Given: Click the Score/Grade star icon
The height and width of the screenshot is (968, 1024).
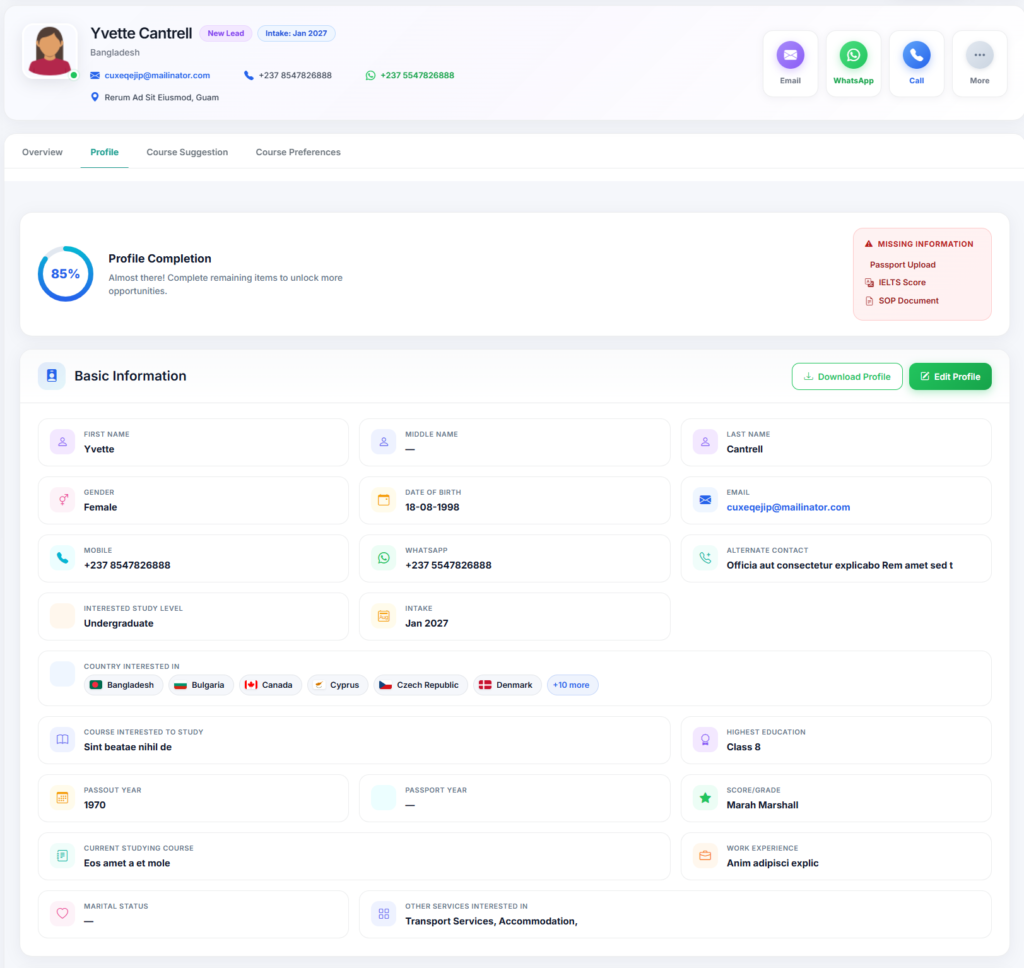Looking at the screenshot, I should point(705,798).
